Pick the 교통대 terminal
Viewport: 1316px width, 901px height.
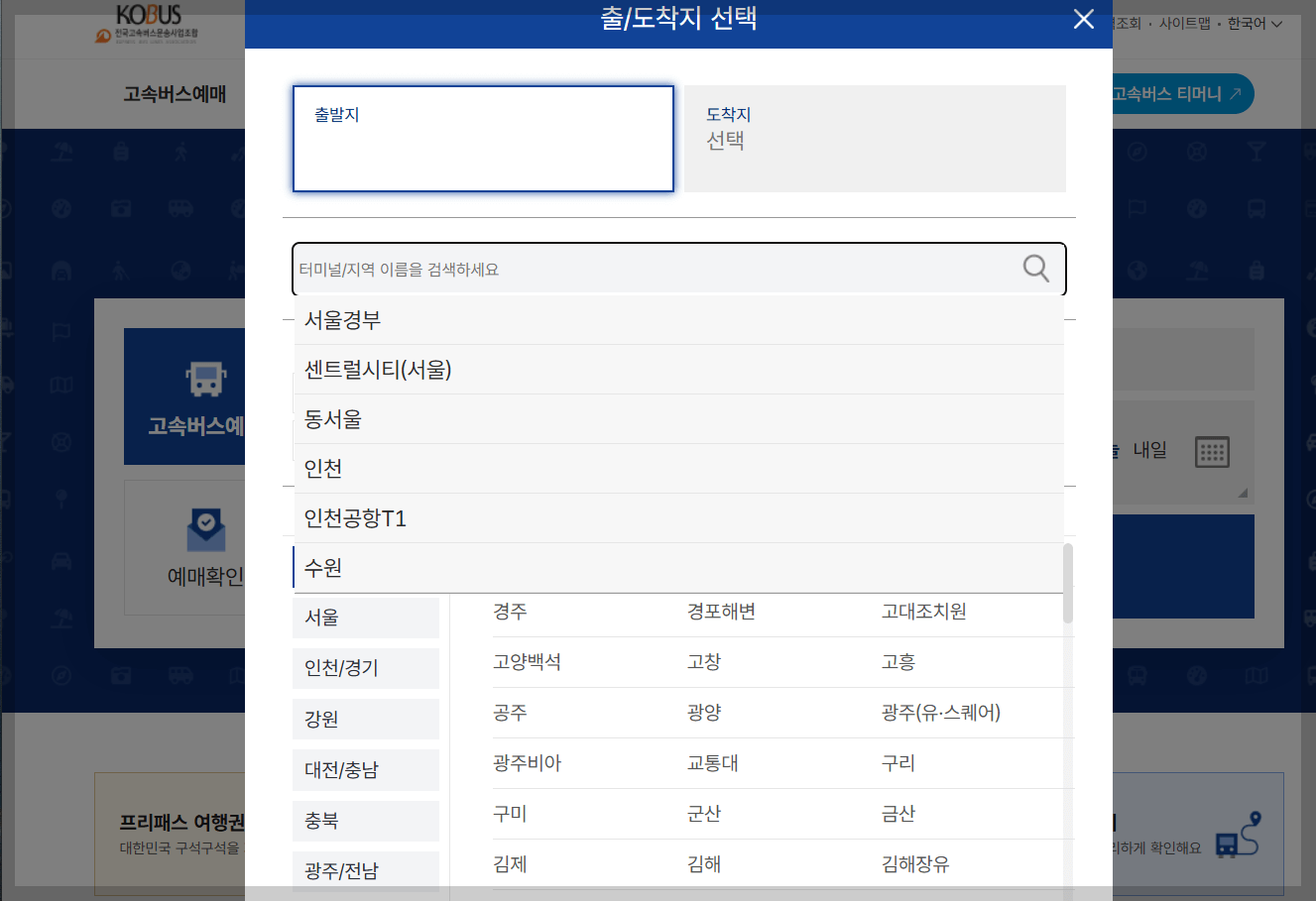click(712, 763)
